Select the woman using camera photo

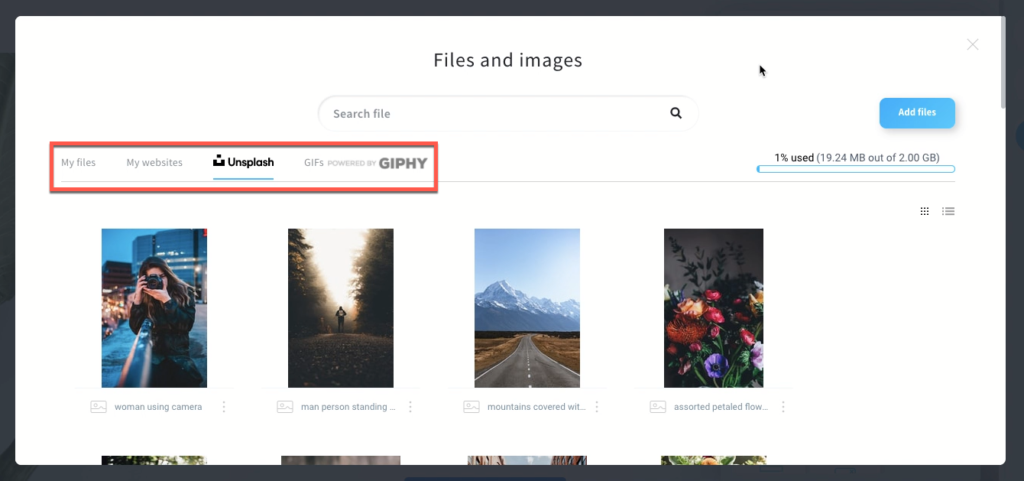pyautogui.click(x=154, y=308)
